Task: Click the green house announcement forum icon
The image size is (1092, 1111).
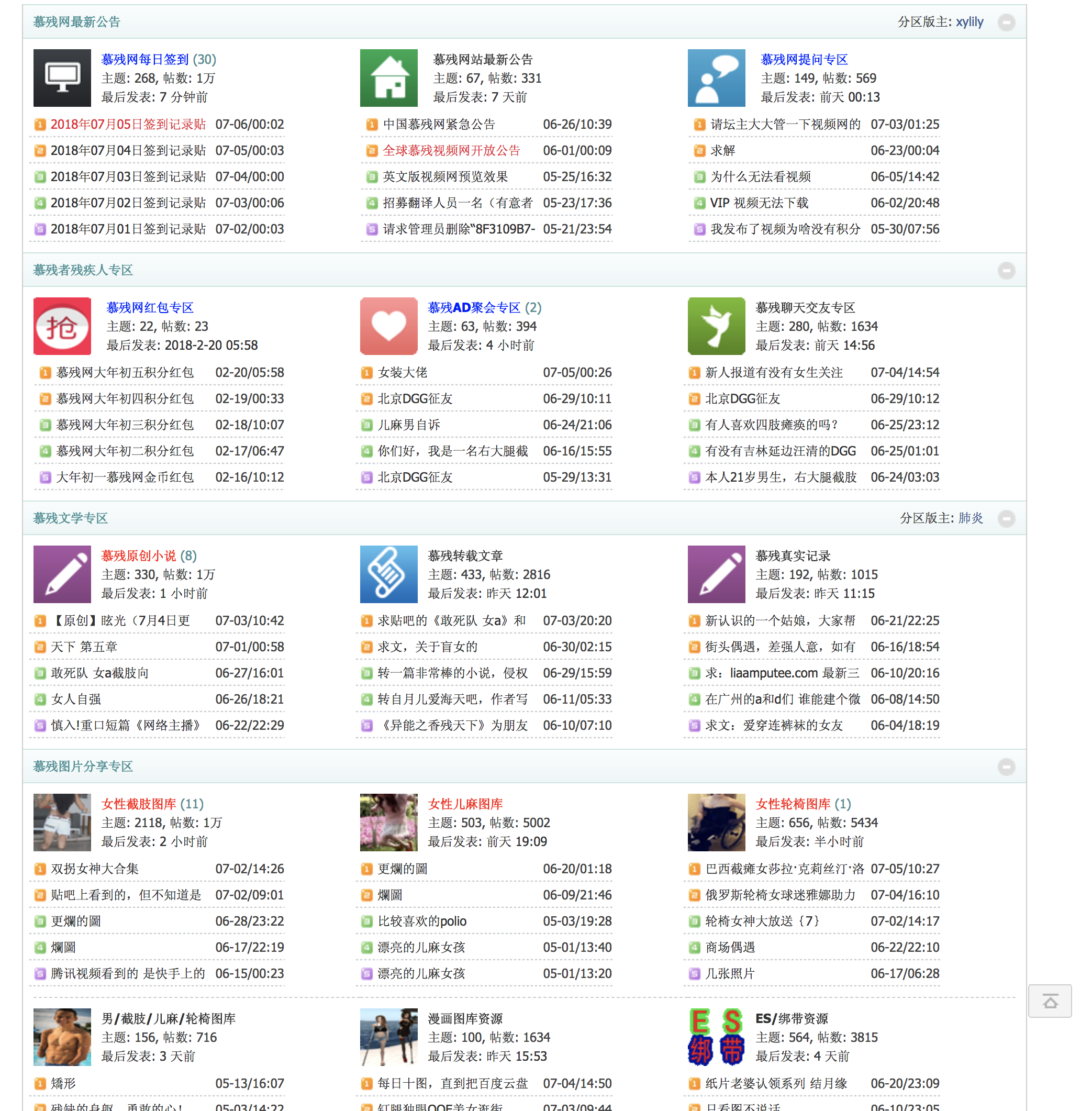Action: [389, 78]
